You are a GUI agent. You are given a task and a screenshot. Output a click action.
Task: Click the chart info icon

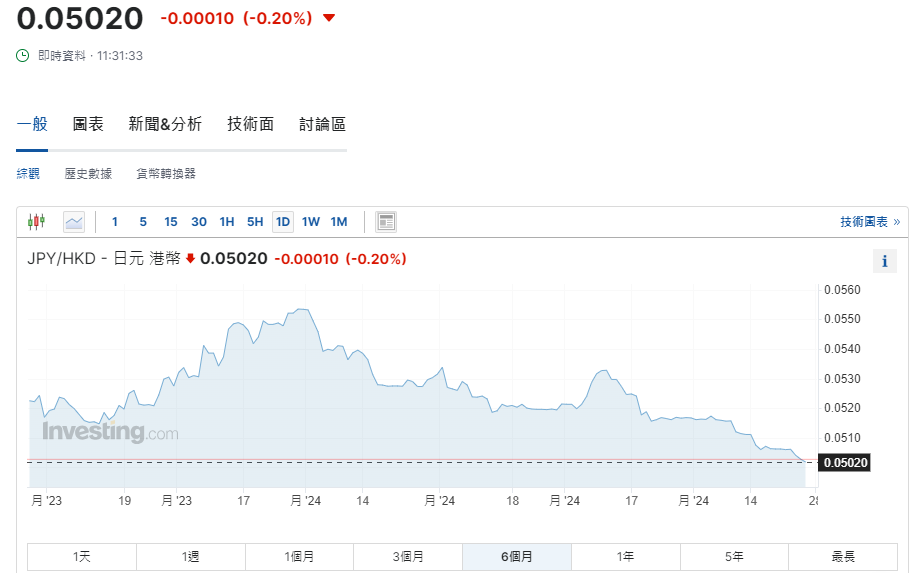pos(884,262)
